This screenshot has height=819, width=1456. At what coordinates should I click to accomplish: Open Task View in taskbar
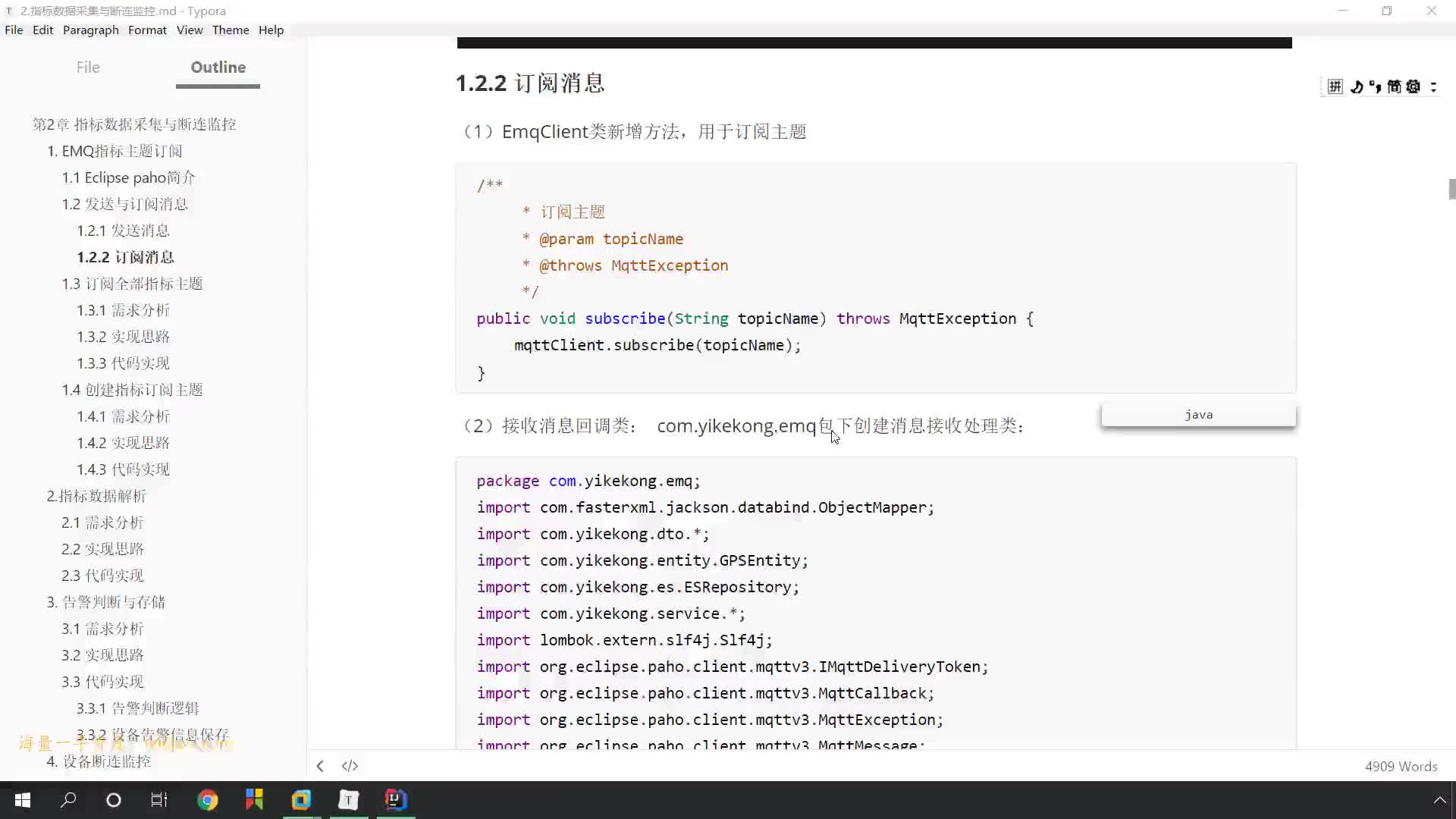tap(159, 800)
